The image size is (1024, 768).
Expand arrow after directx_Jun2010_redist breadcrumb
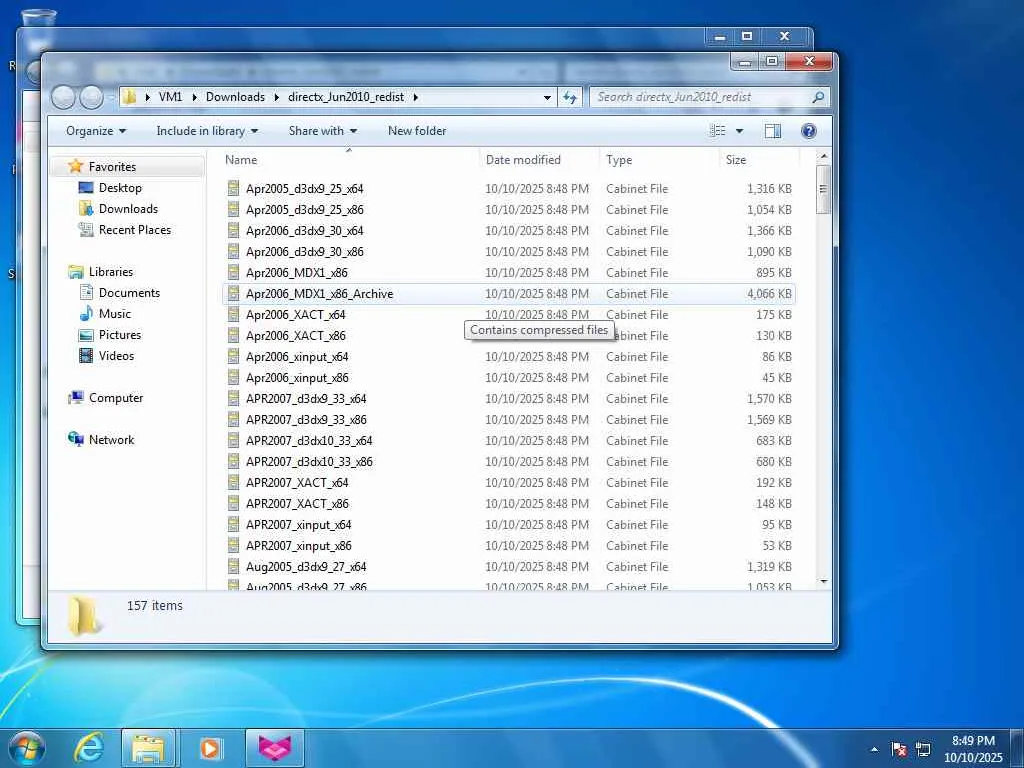click(x=415, y=97)
